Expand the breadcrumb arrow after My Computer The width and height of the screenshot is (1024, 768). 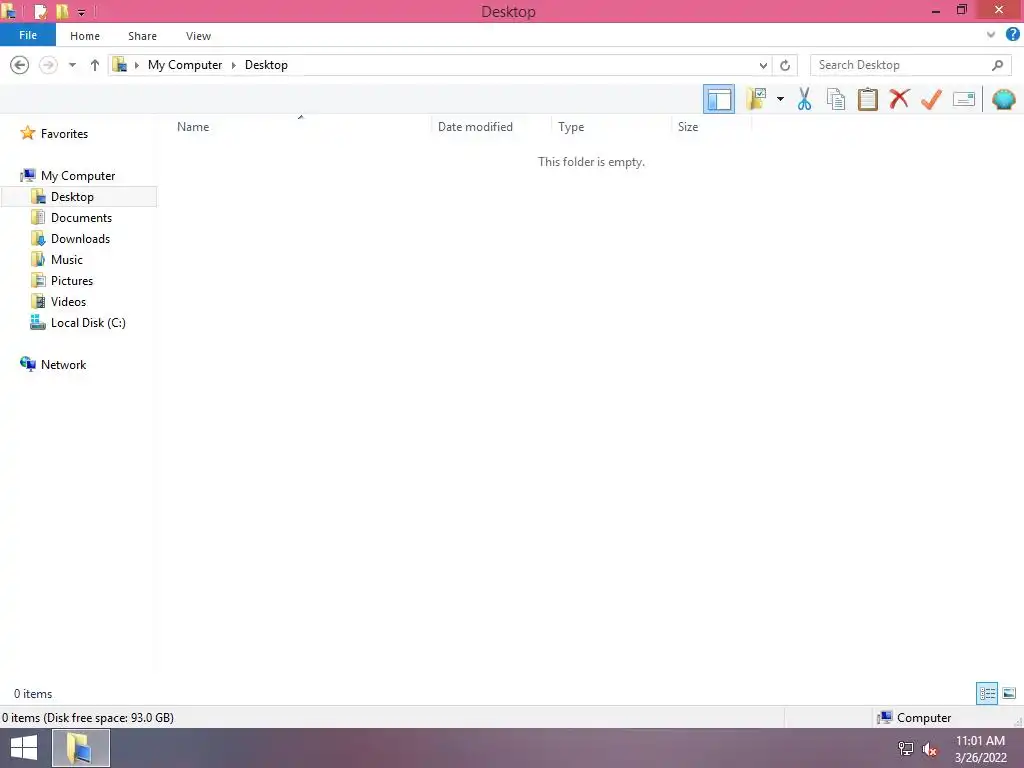click(x=233, y=65)
